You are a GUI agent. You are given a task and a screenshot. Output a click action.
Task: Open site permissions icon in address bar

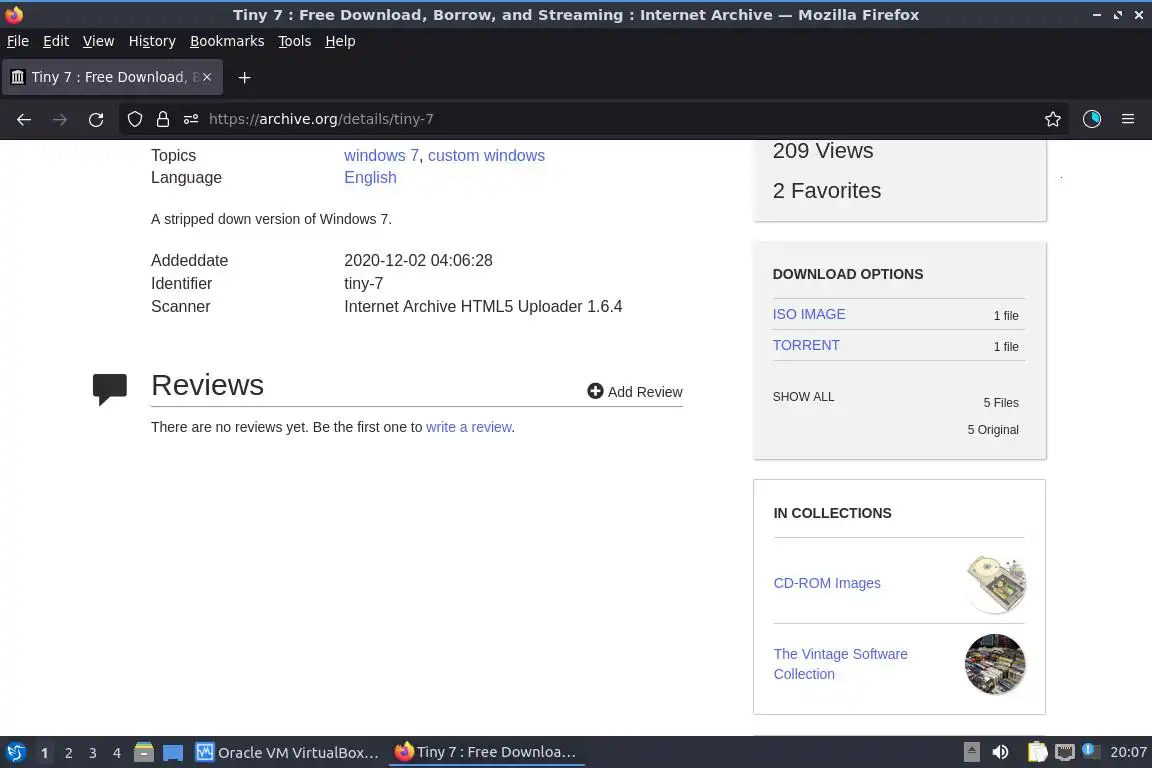click(191, 119)
